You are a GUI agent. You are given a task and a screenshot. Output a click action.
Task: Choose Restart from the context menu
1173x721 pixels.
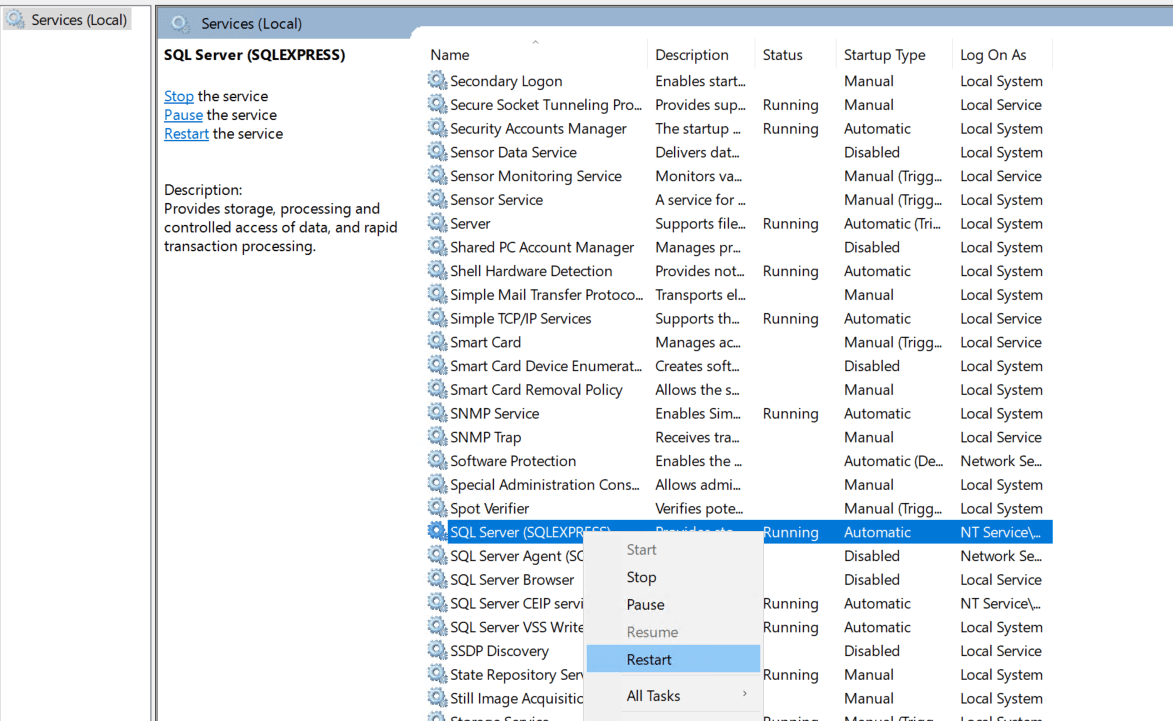[x=649, y=659]
